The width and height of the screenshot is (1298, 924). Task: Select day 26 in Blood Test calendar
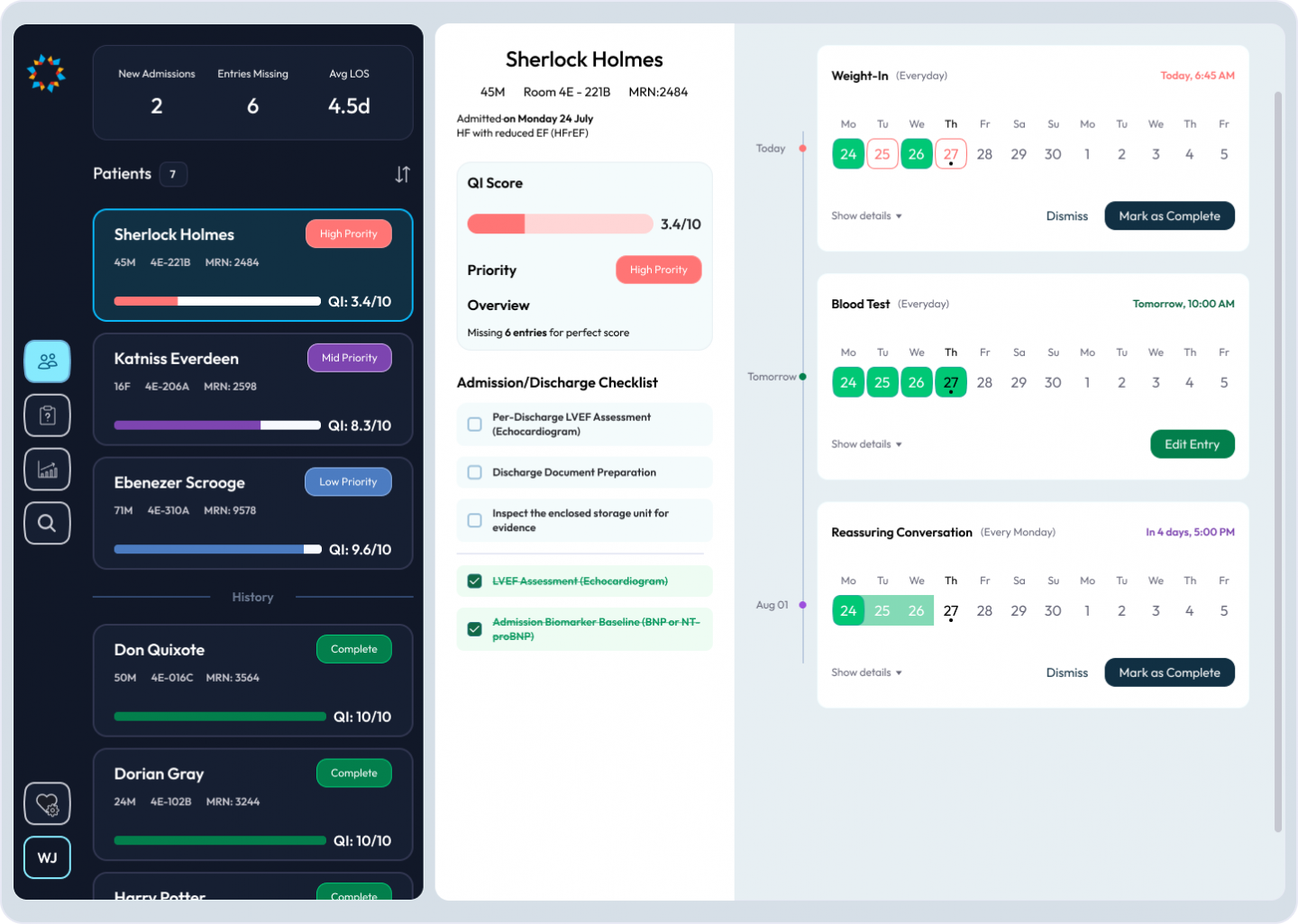point(917,382)
